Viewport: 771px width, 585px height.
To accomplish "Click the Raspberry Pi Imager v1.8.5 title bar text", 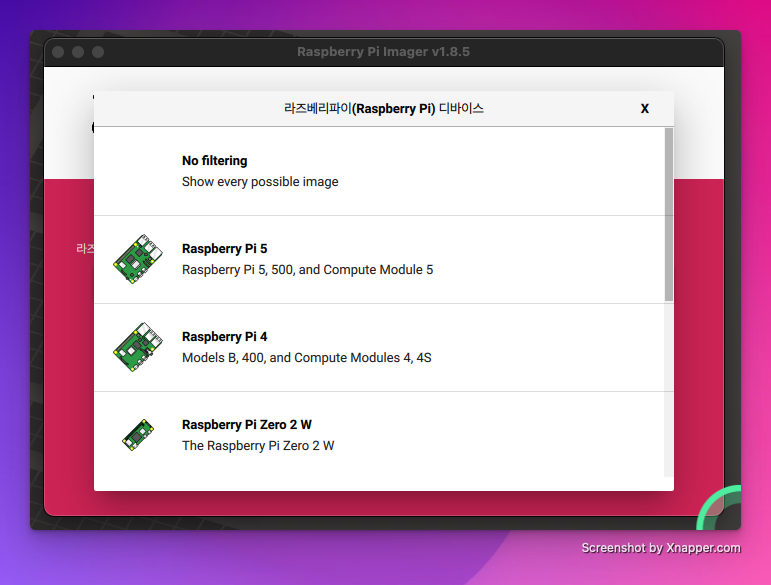I will 384,52.
